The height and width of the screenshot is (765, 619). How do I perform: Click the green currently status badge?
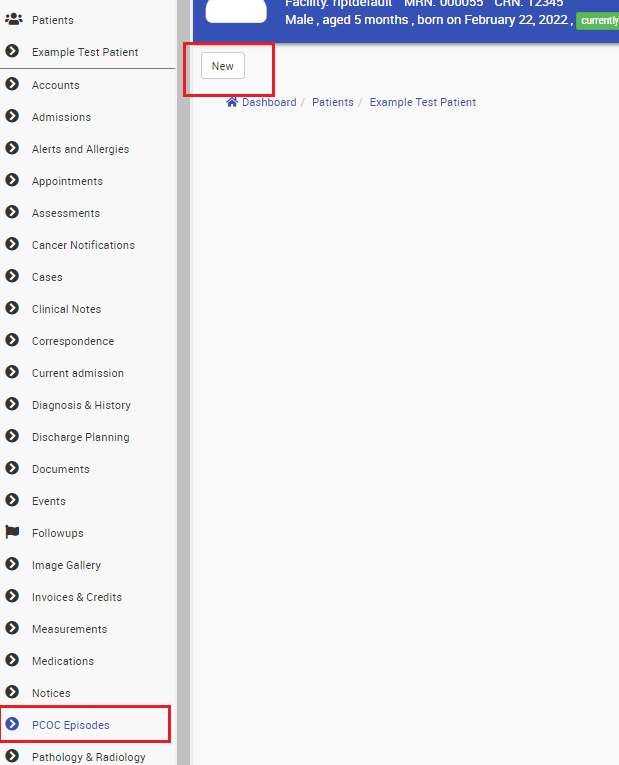point(598,20)
